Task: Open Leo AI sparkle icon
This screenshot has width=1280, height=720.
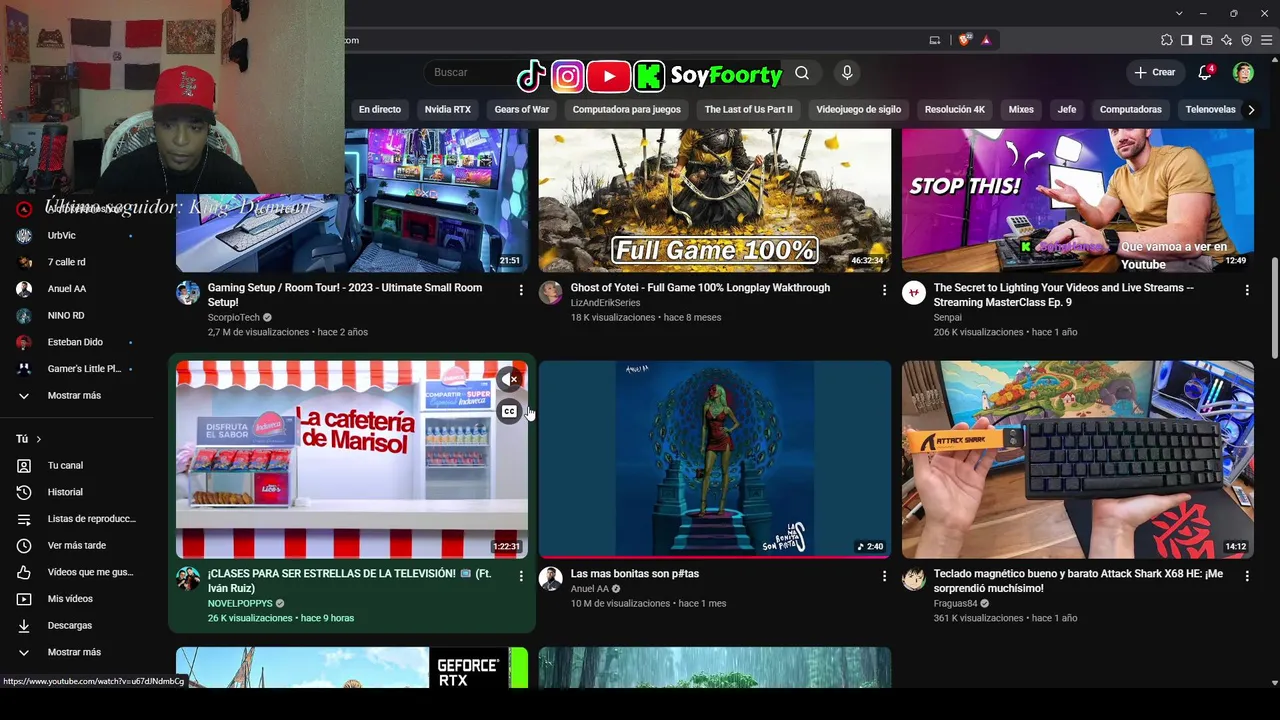Action: [x=1227, y=40]
